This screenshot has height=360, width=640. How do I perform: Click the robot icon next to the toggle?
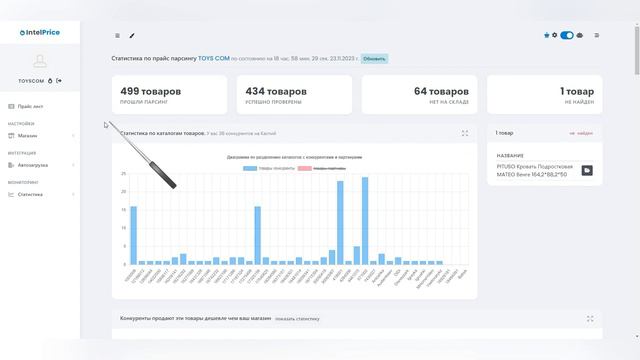click(580, 36)
